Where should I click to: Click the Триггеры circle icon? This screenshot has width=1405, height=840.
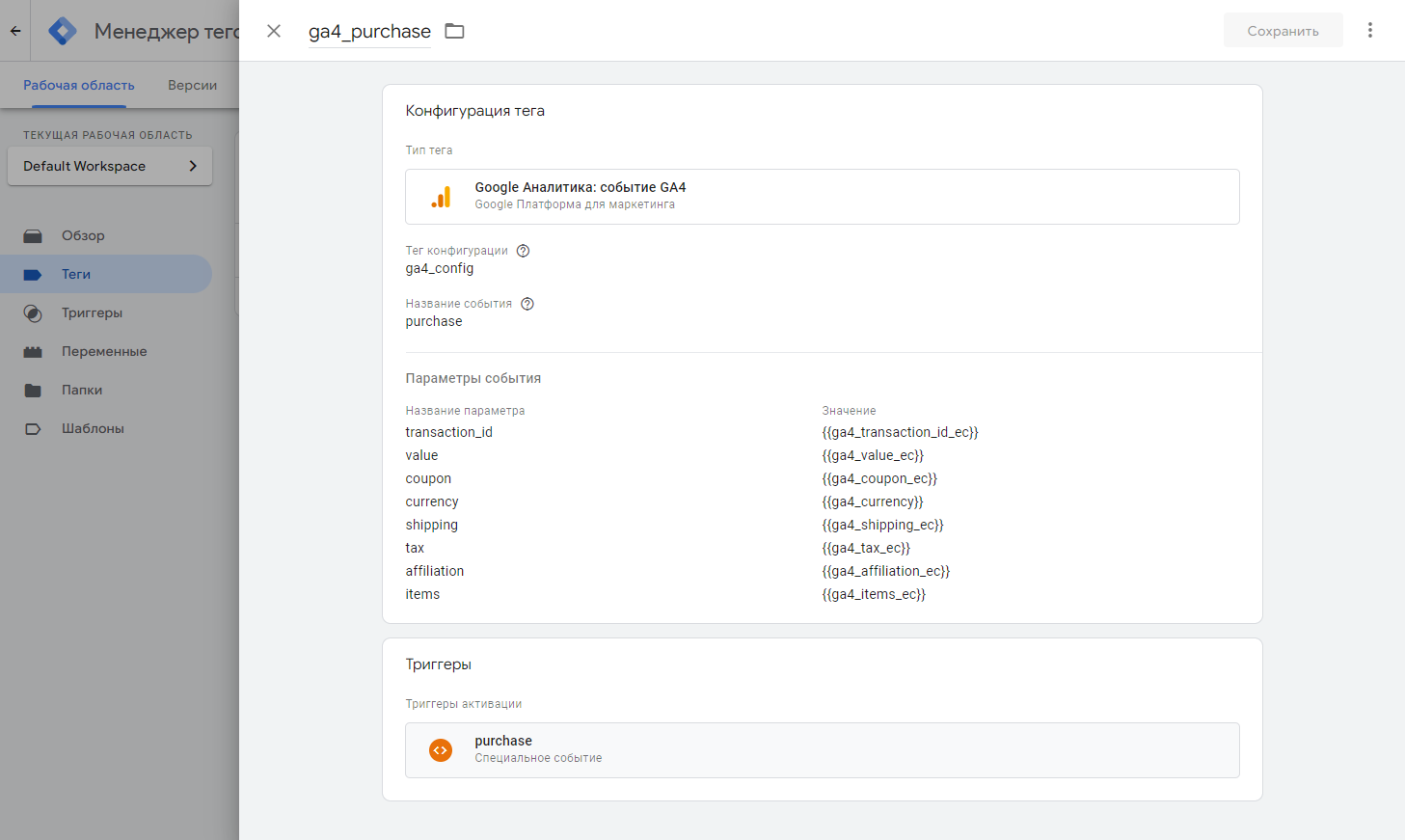pos(33,313)
